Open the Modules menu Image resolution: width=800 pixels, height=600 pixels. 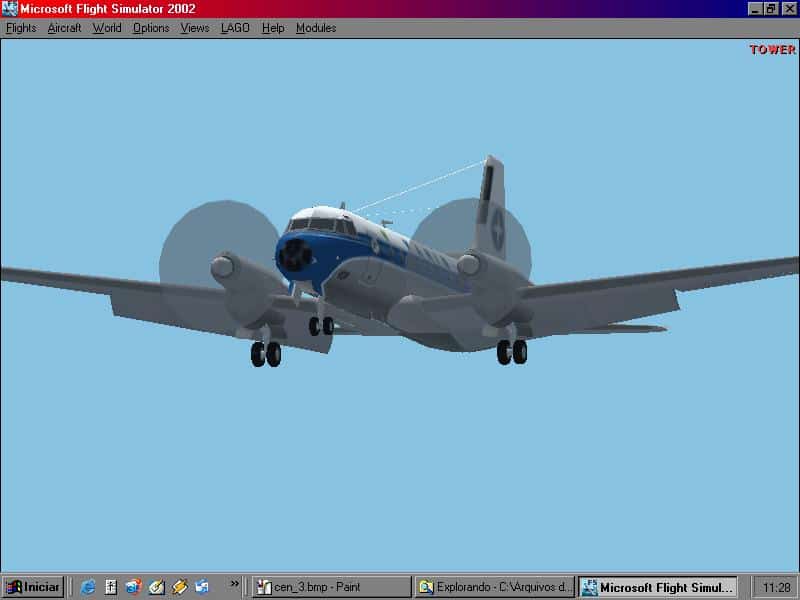(316, 28)
